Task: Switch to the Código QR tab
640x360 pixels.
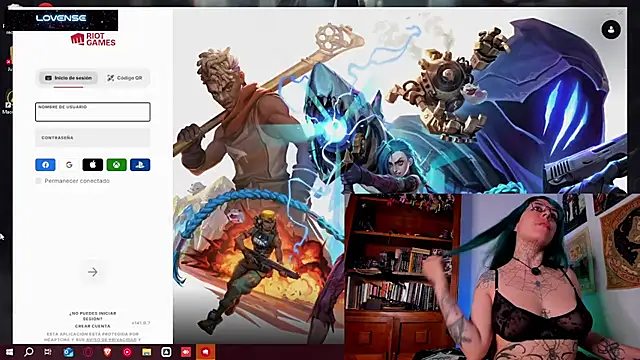Action: (x=125, y=78)
